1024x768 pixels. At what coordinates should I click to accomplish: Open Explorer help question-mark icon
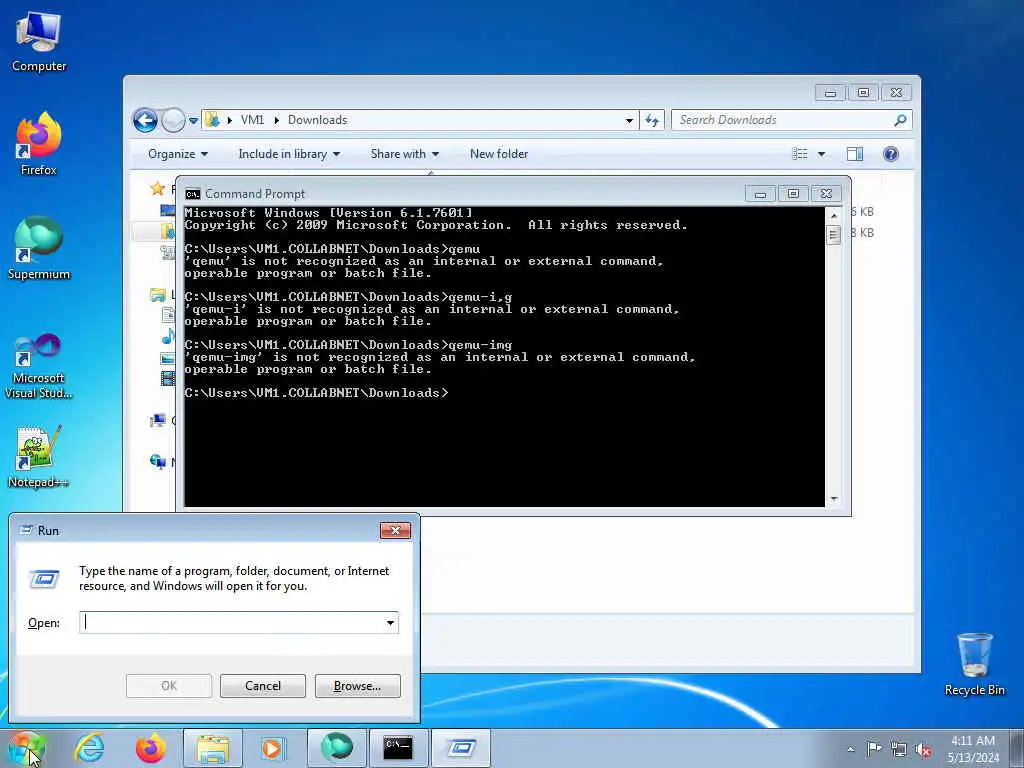pos(891,154)
